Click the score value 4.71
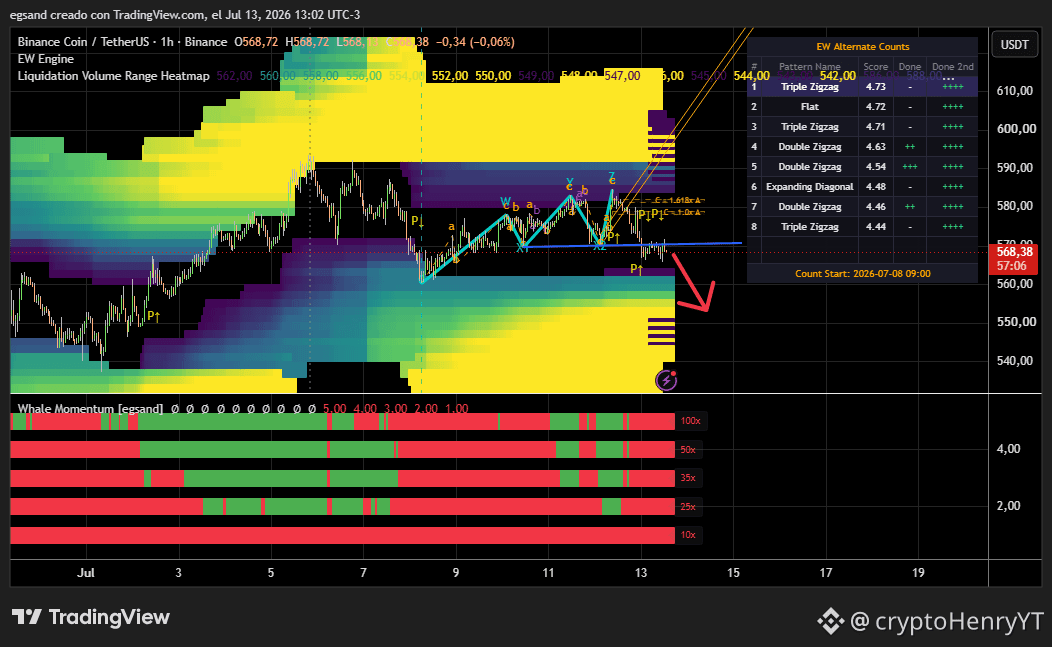Image resolution: width=1052 pixels, height=647 pixels. 876,127
